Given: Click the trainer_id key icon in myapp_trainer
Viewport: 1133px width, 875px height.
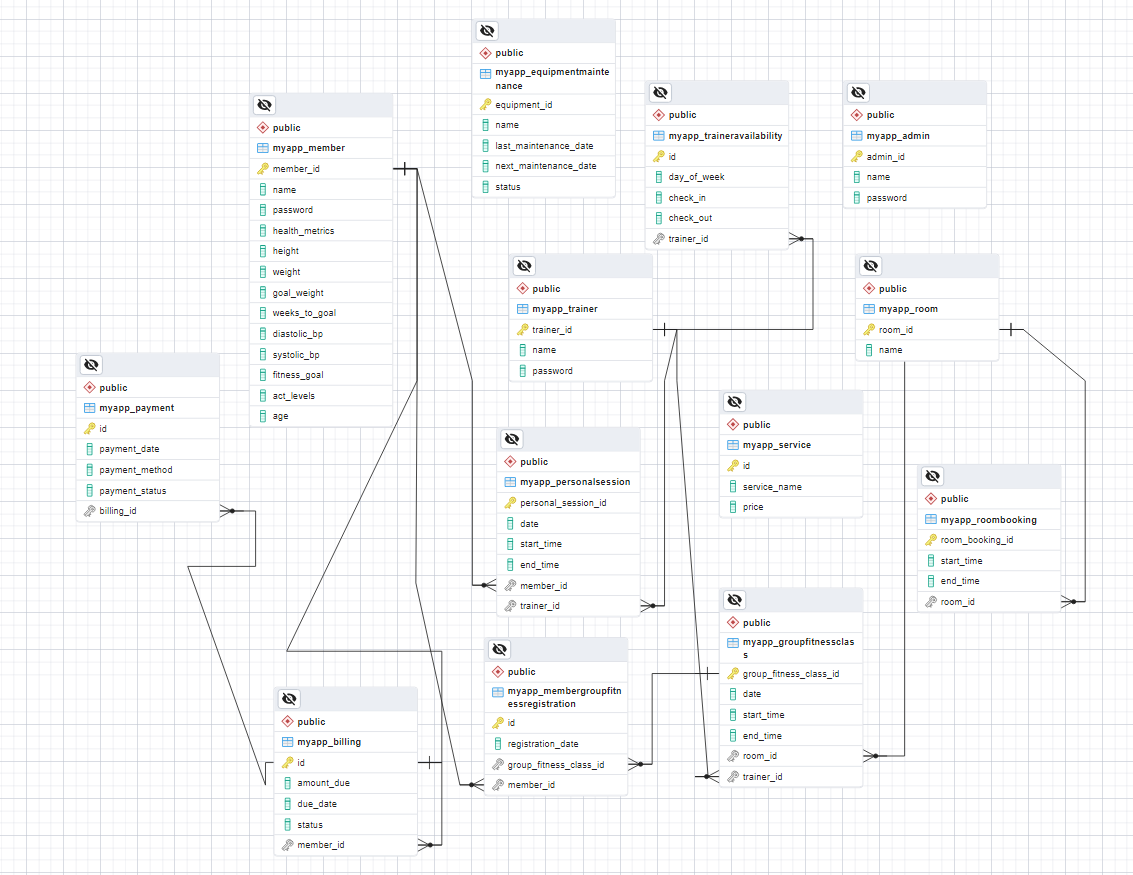Looking at the screenshot, I should pyautogui.click(x=522, y=329).
